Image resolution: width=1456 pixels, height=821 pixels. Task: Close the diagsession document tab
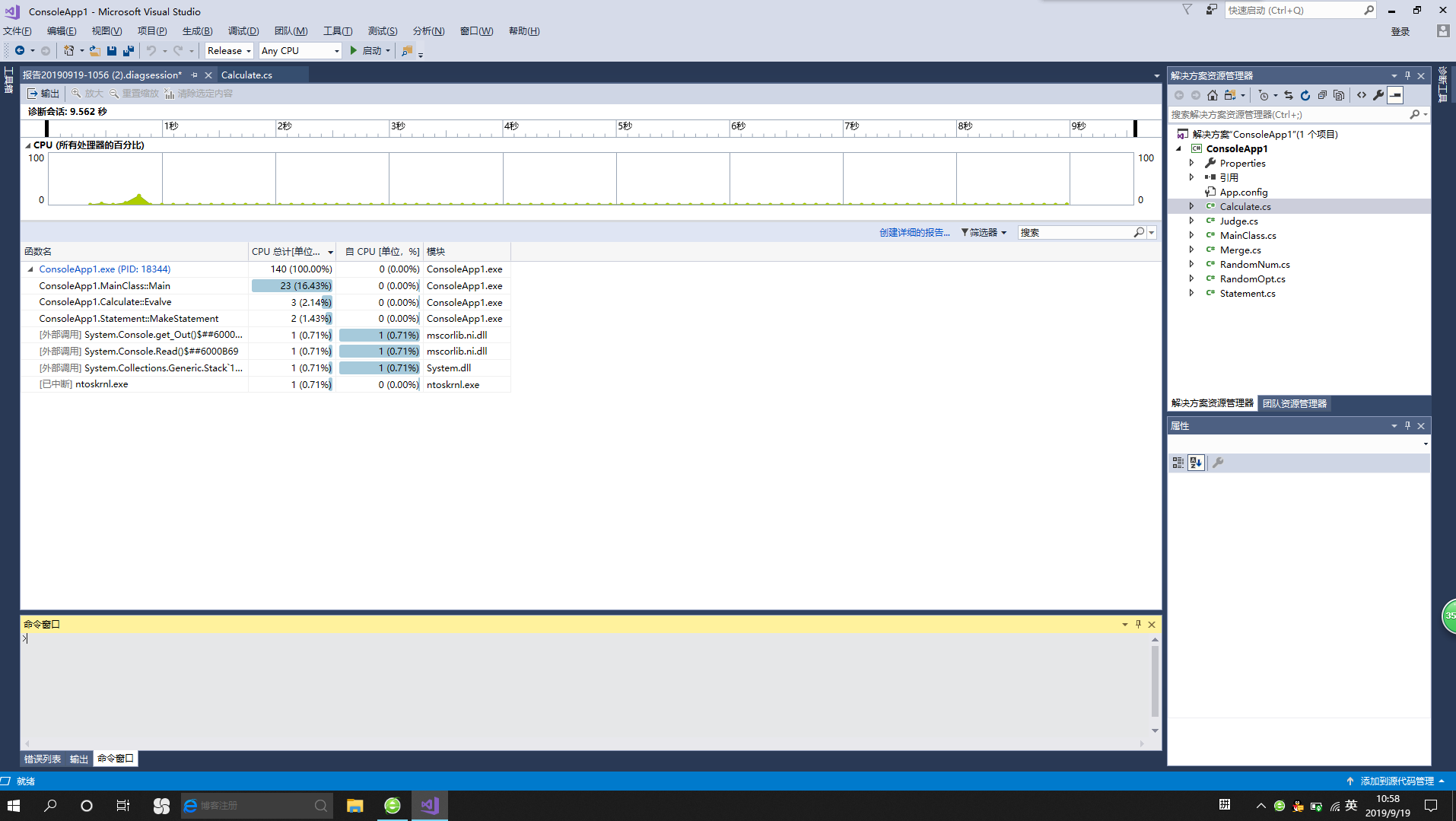point(208,75)
